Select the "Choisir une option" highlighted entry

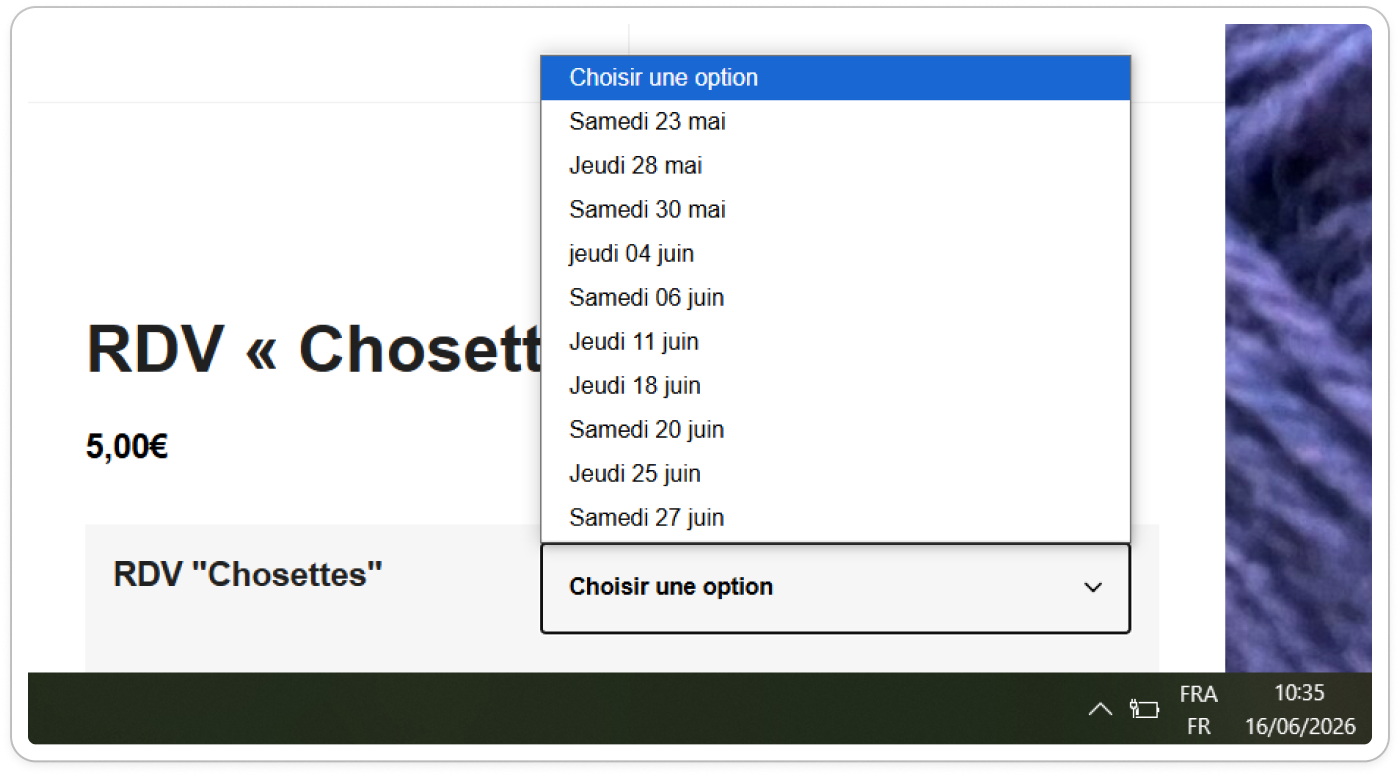835,78
